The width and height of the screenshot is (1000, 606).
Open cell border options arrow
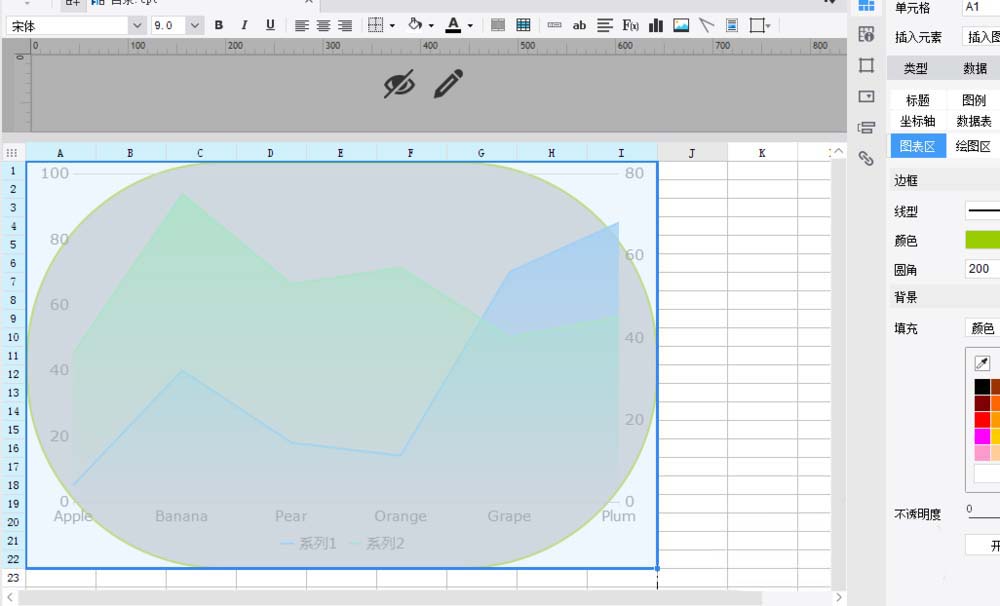pyautogui.click(x=392, y=26)
